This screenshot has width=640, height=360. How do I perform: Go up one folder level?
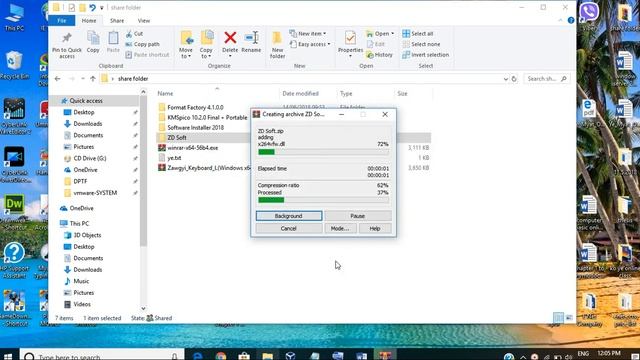93,79
